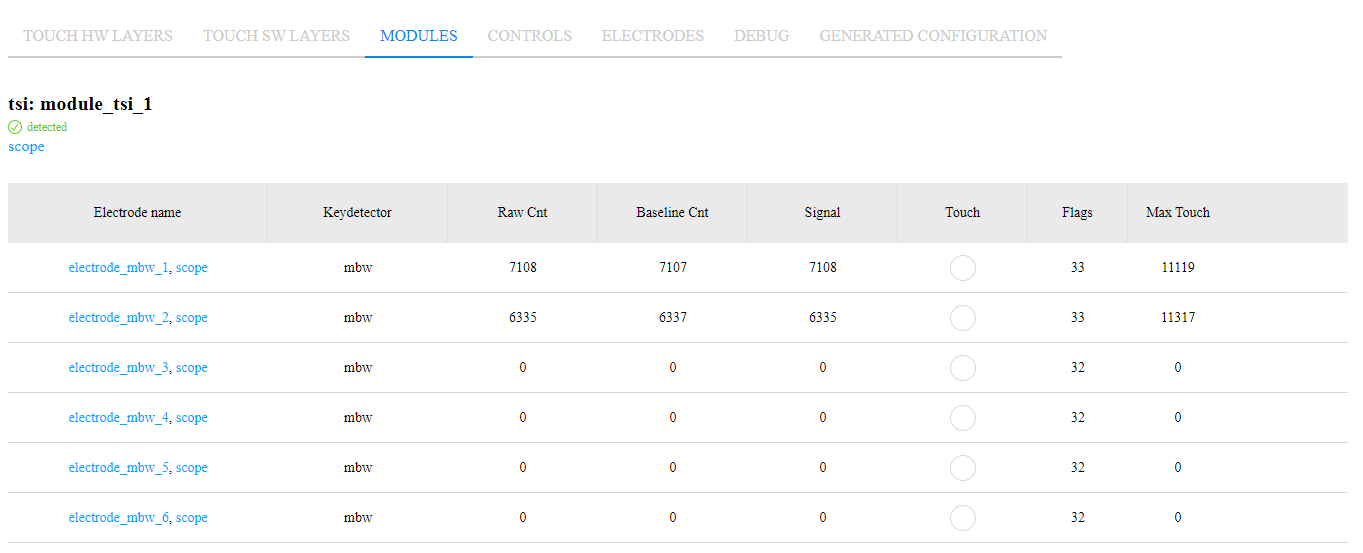The image size is (1363, 553).
Task: Click the electrode_mbw_3 name link
Action: coord(118,368)
